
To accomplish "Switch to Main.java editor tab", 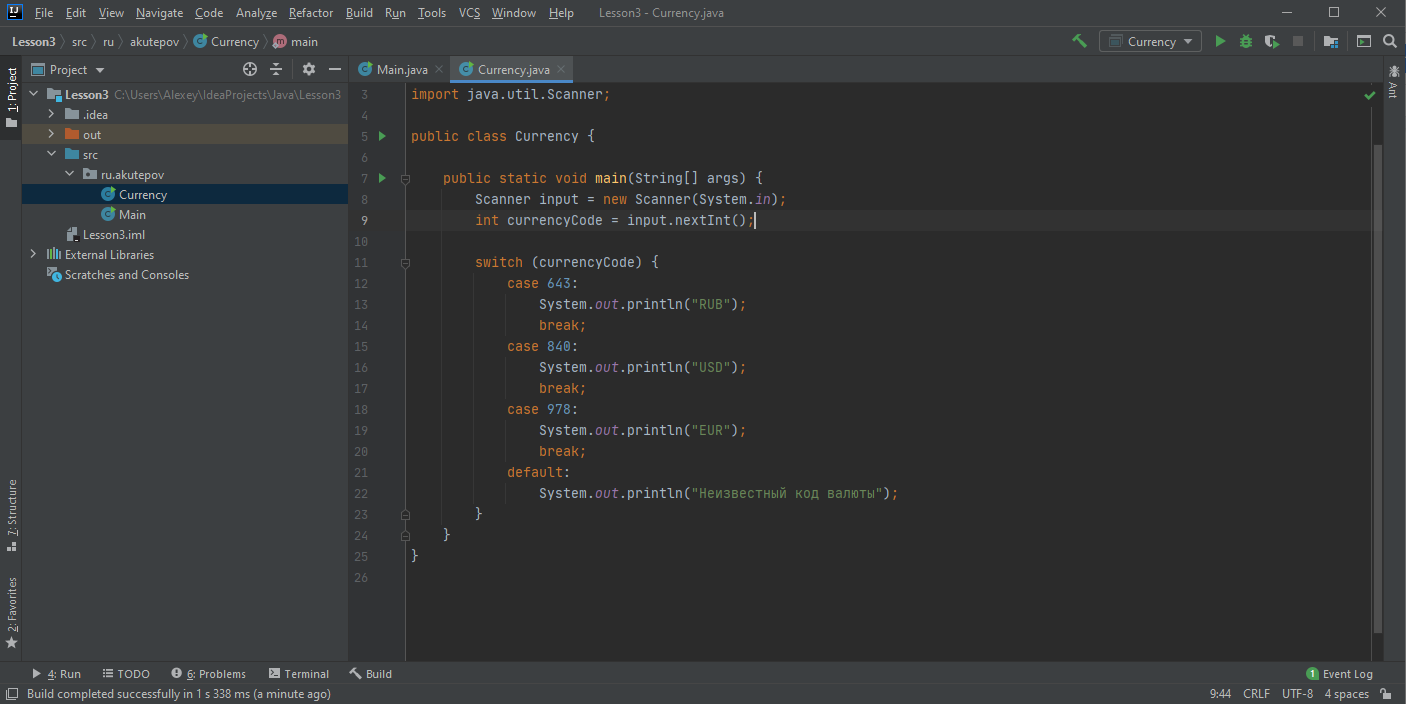I will pos(401,69).
